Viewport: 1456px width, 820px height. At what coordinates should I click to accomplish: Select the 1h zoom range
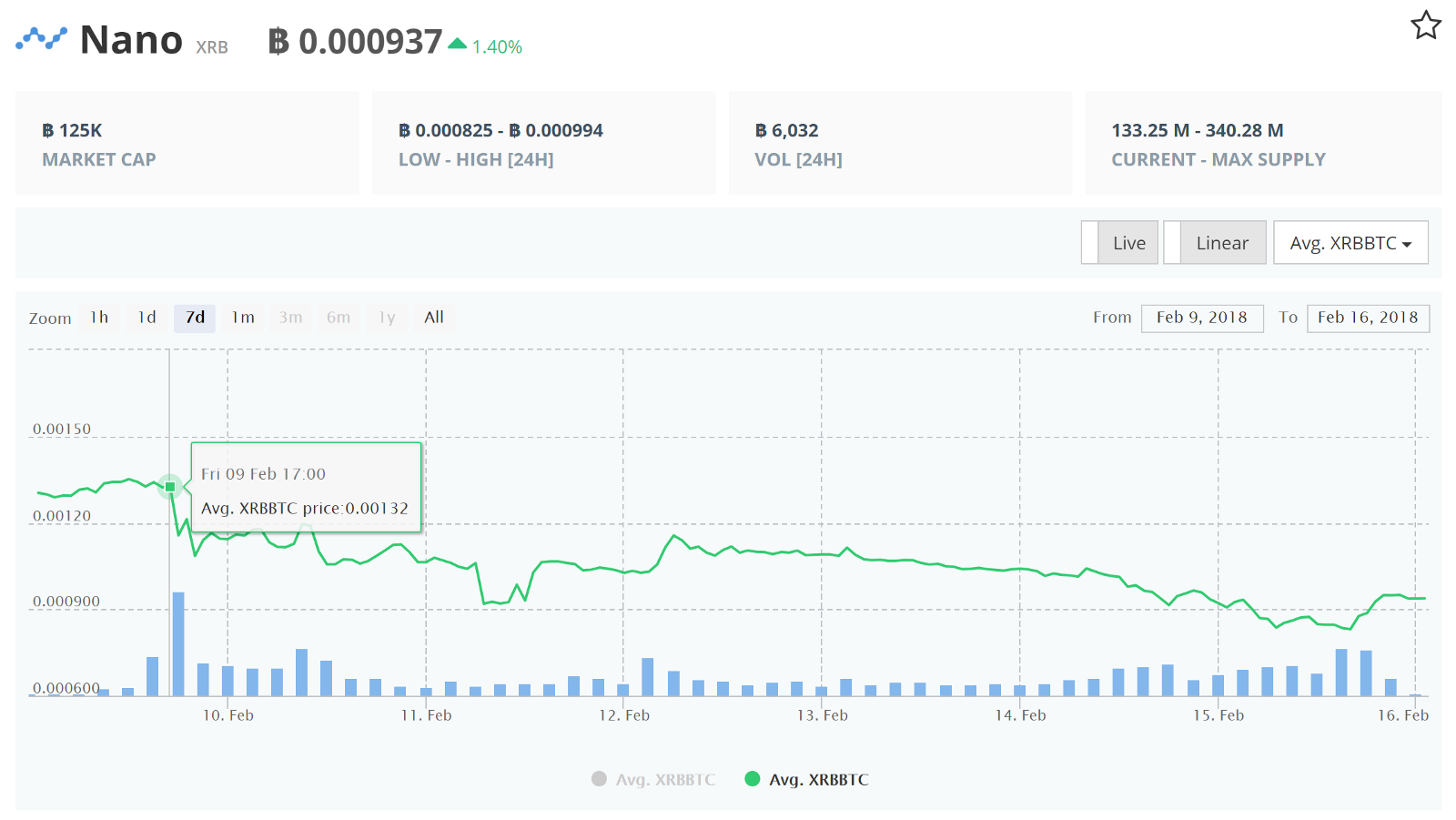(99, 318)
